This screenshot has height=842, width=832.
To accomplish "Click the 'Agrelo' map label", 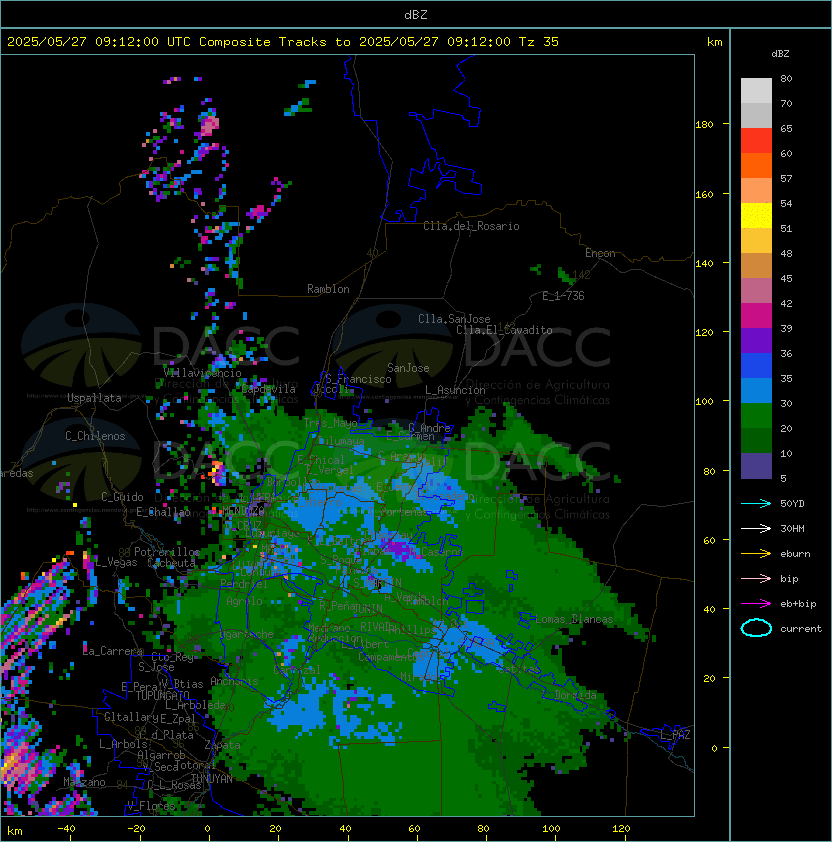I will tap(244, 601).
